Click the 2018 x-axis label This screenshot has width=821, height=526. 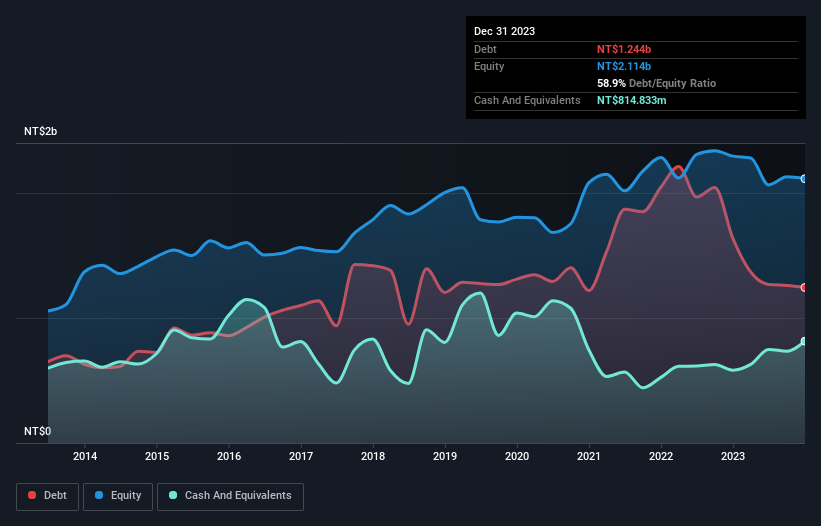click(x=373, y=456)
